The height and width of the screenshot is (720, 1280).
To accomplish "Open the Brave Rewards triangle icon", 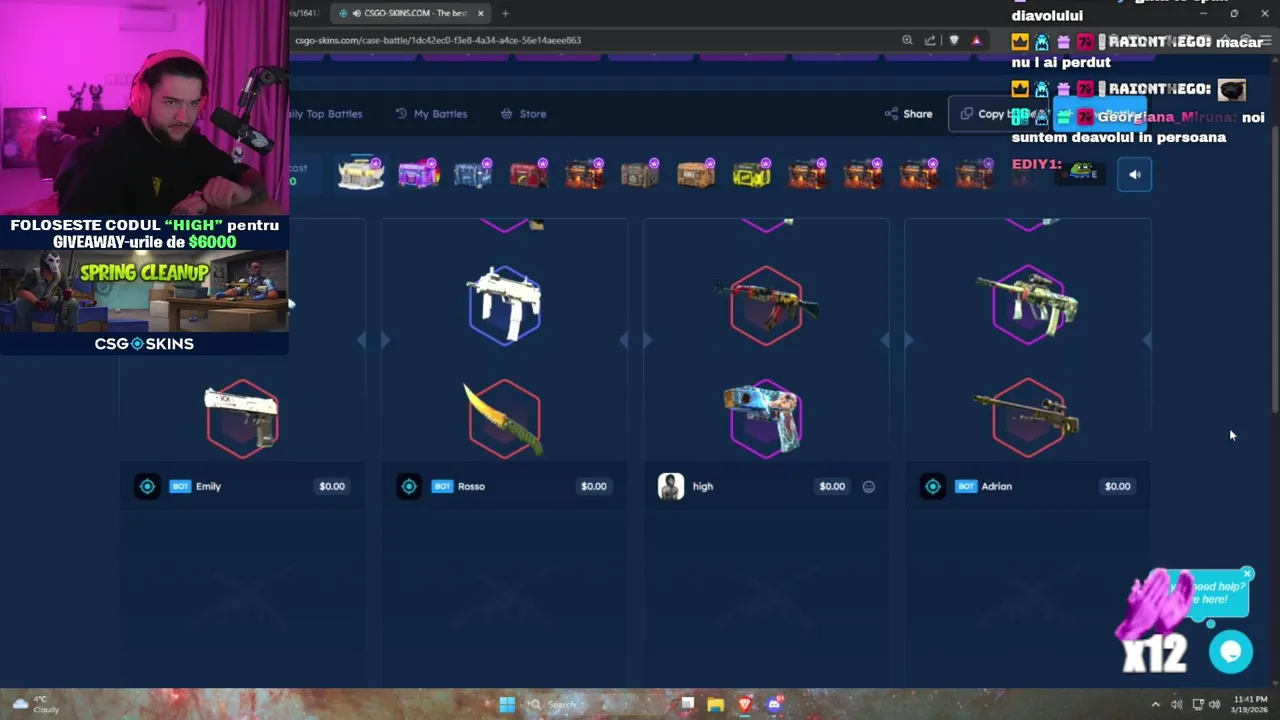I will pos(976,40).
